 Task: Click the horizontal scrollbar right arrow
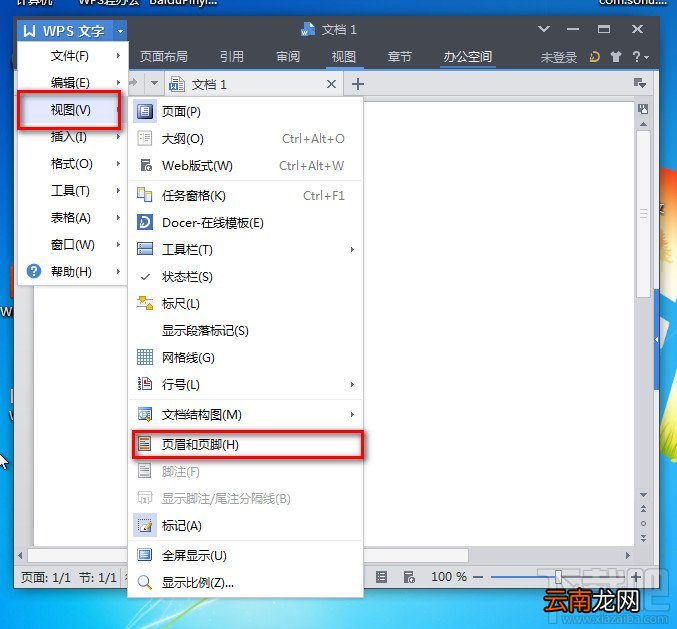click(628, 555)
